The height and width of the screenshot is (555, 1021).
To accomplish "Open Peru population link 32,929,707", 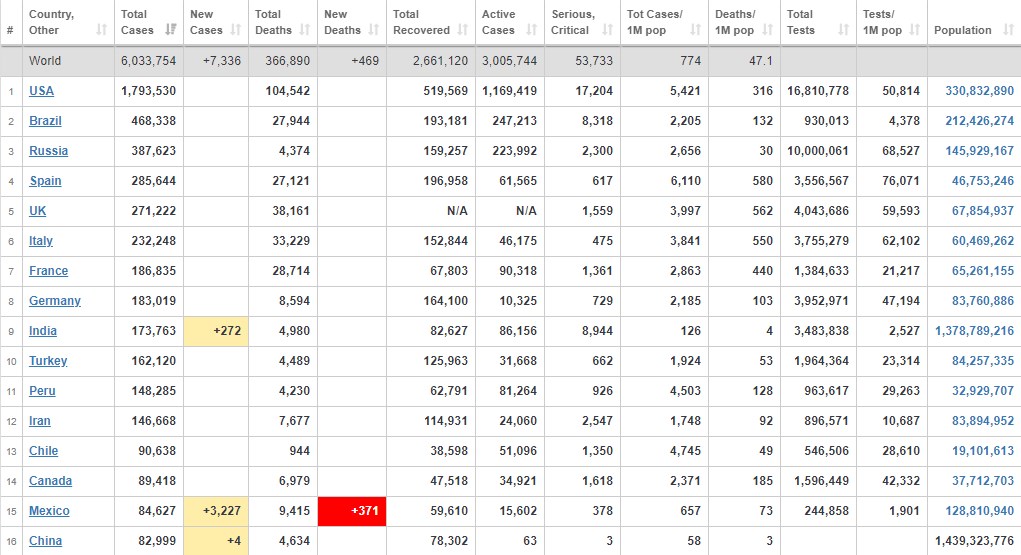I will tap(983, 391).
